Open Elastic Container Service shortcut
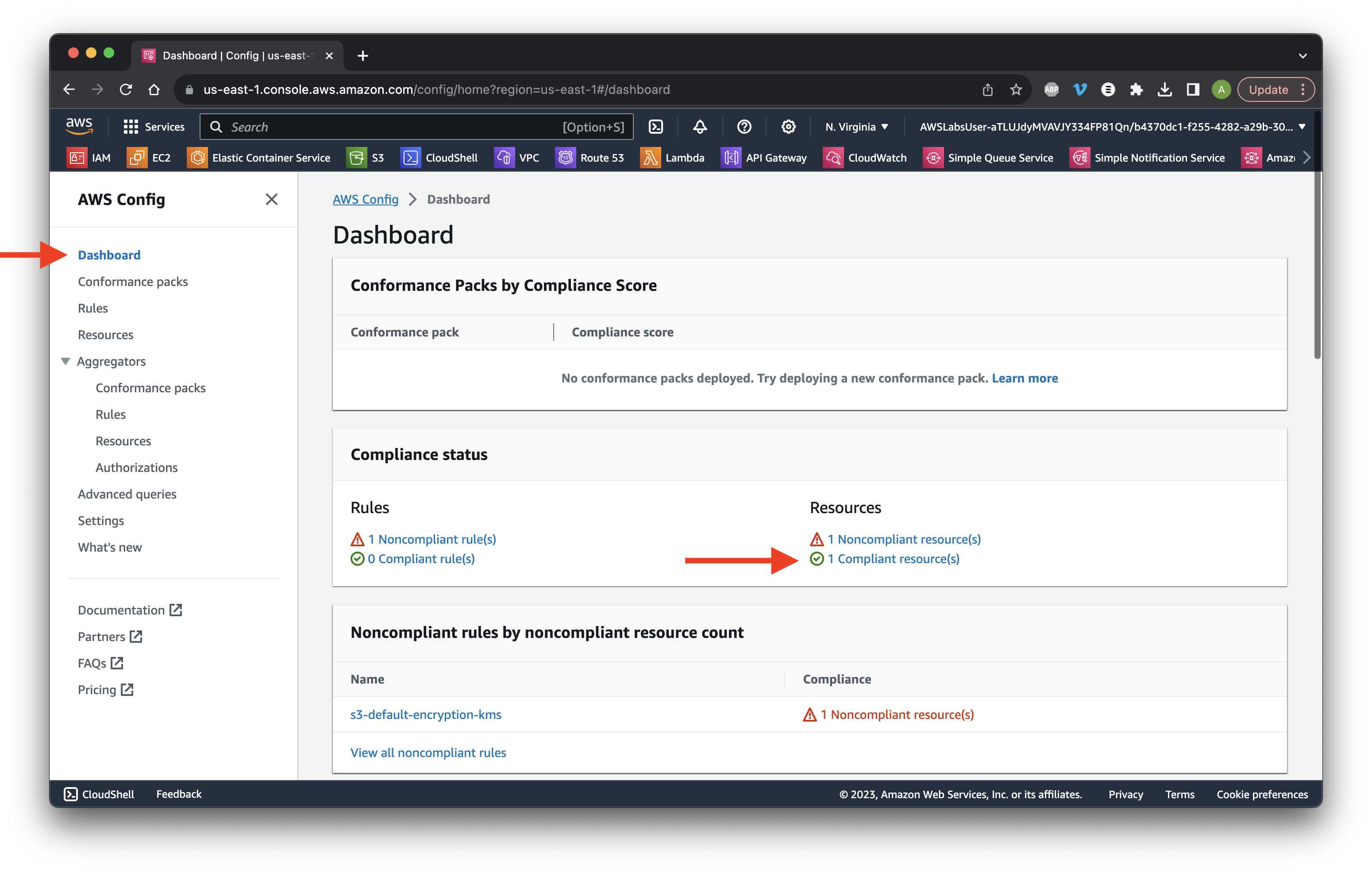 258,158
